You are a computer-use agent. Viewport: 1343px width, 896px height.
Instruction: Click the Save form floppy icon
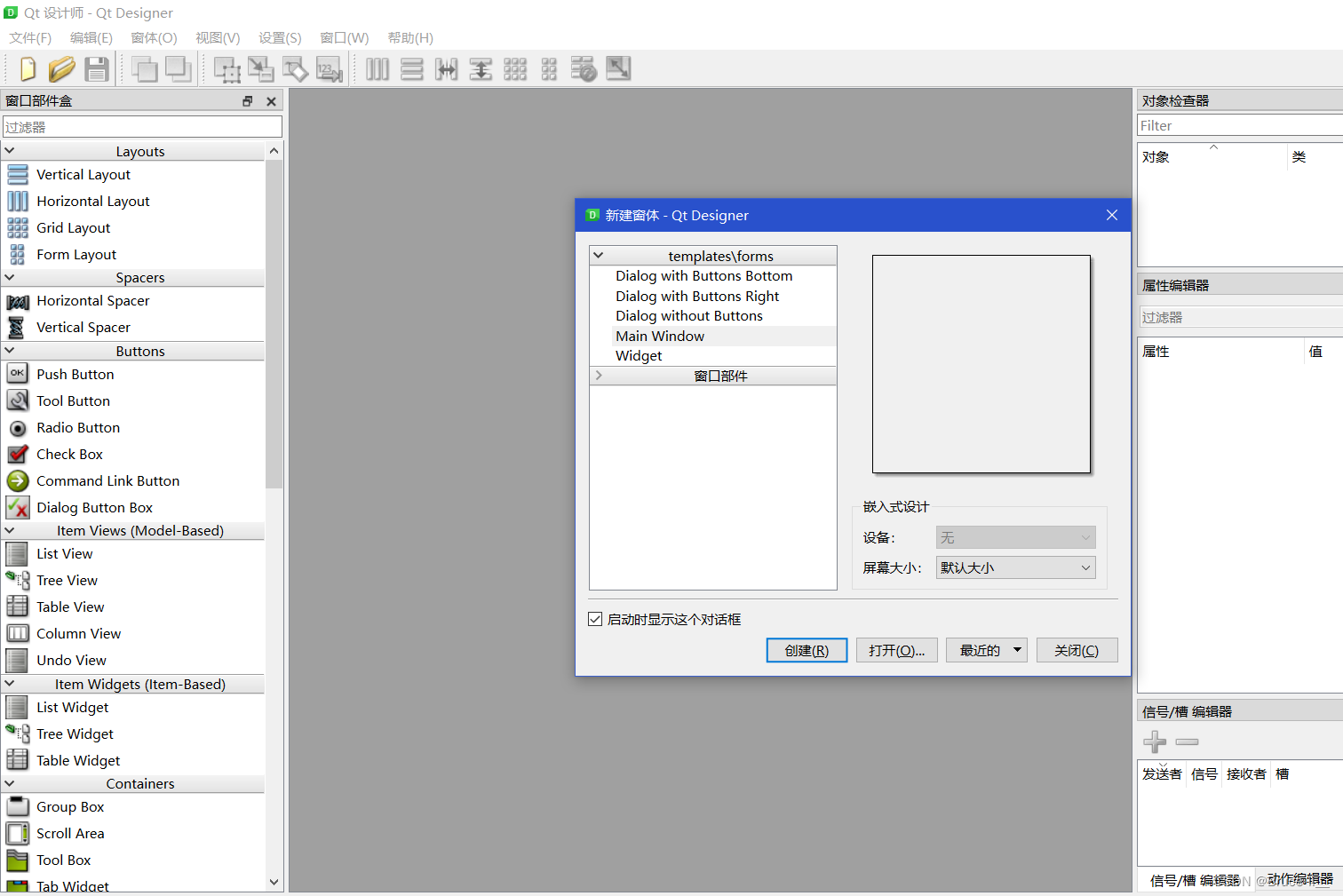[97, 68]
